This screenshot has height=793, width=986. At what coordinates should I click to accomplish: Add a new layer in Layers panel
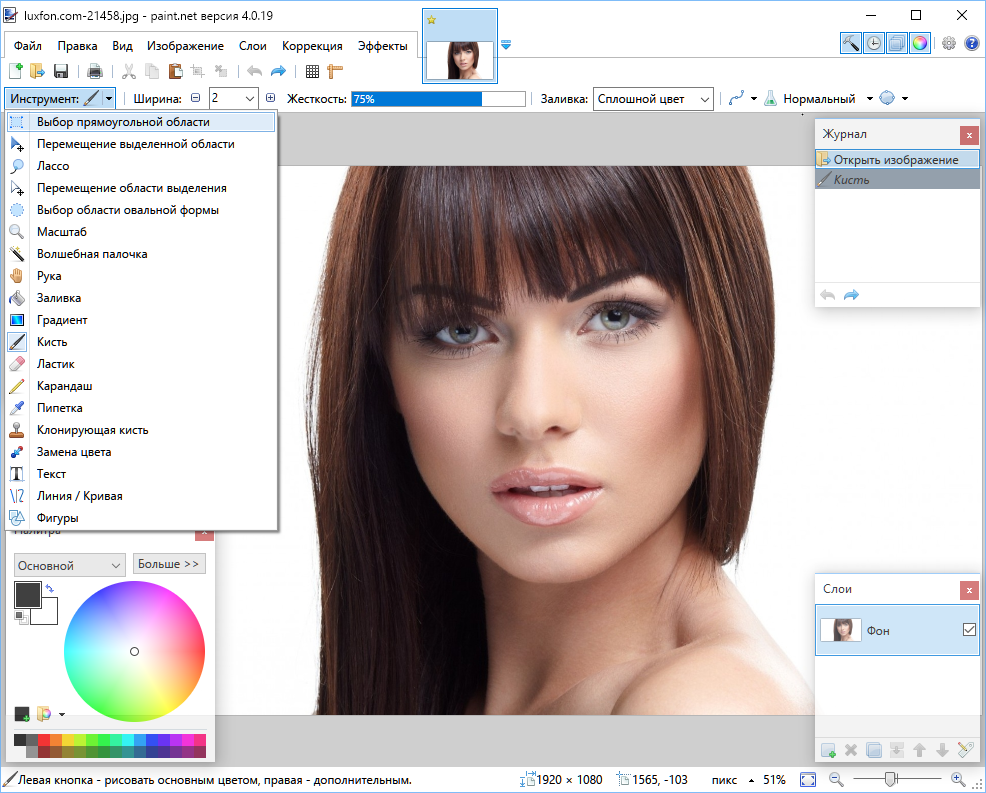(828, 750)
